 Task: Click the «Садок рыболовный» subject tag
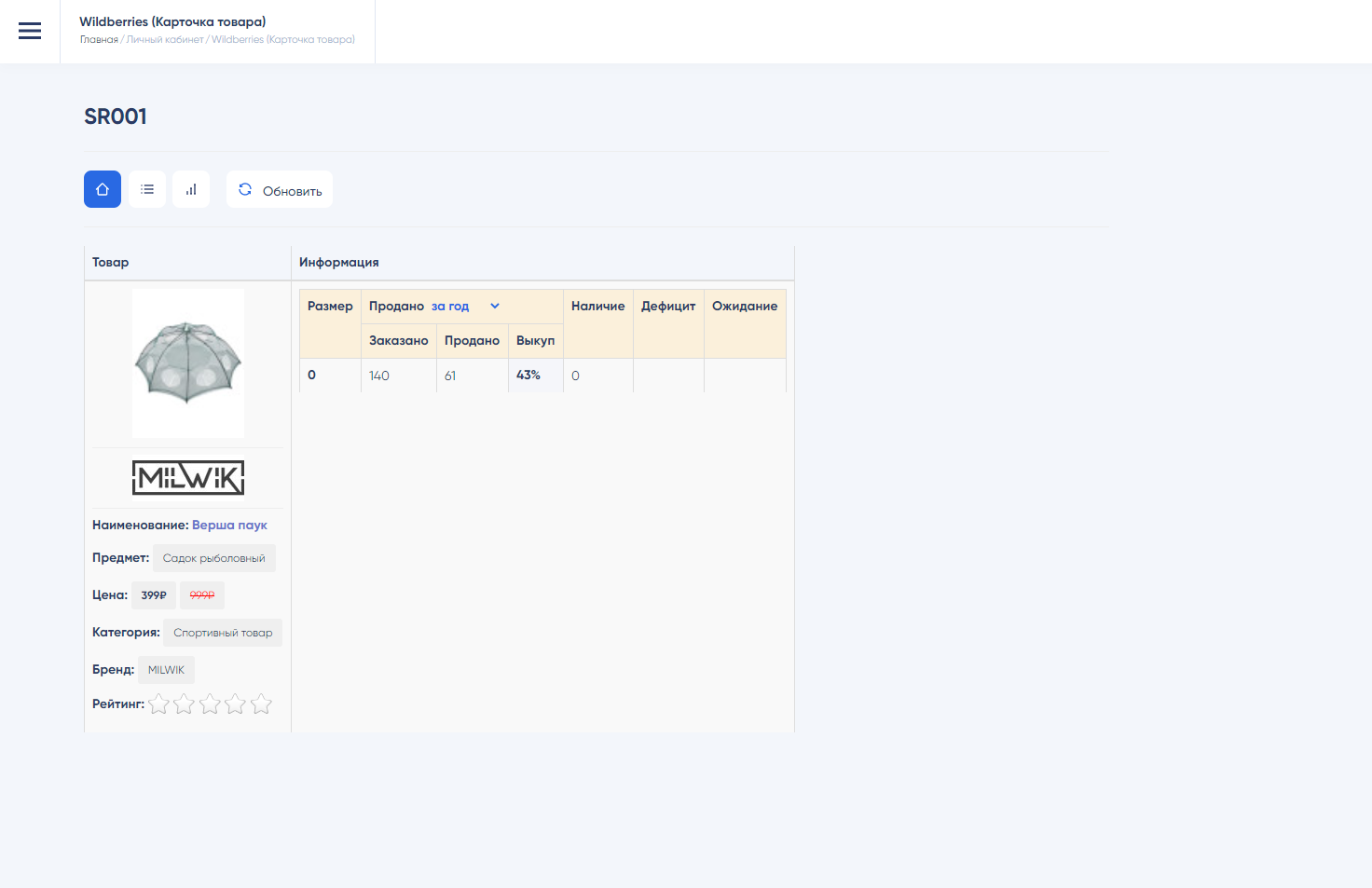214,558
